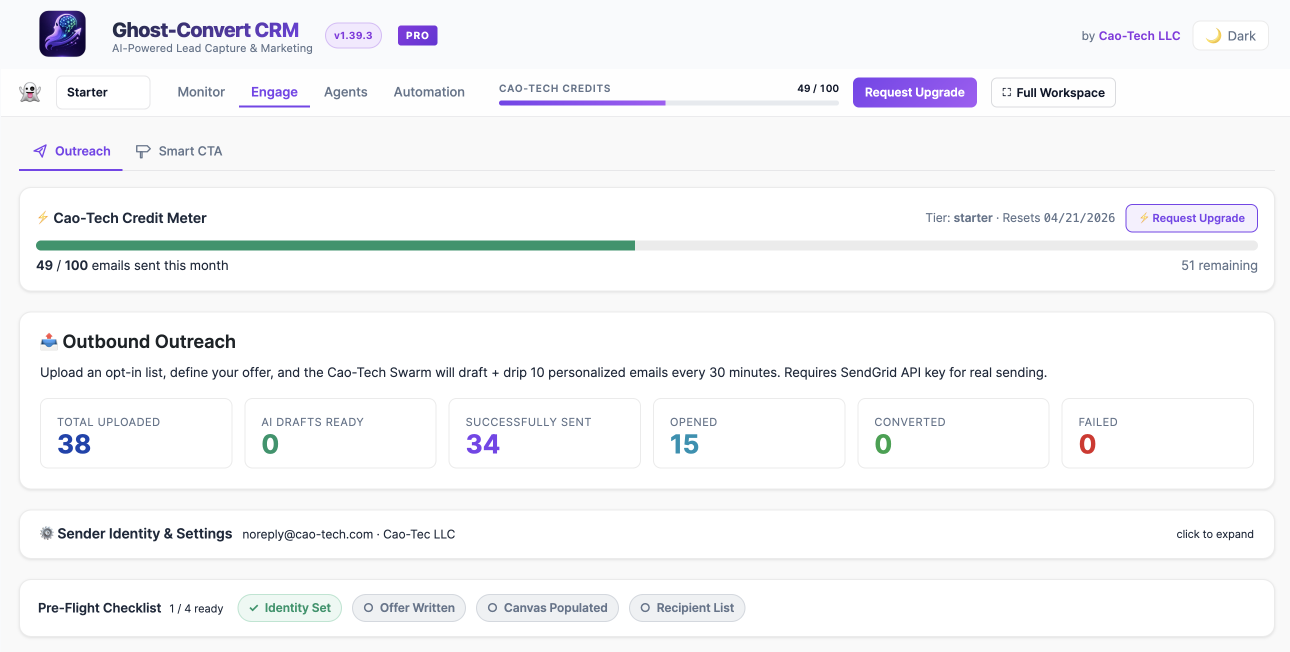This screenshot has width=1290, height=652.
Task: Expand Sender Identity & Settings section
Action: click(647, 534)
